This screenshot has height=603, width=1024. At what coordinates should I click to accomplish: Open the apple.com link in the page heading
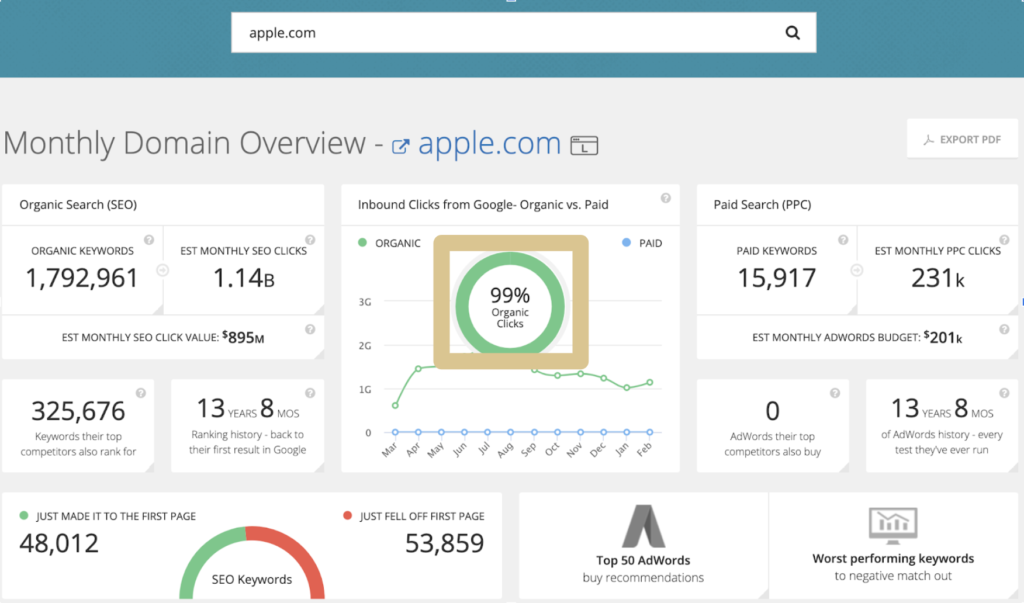[489, 143]
